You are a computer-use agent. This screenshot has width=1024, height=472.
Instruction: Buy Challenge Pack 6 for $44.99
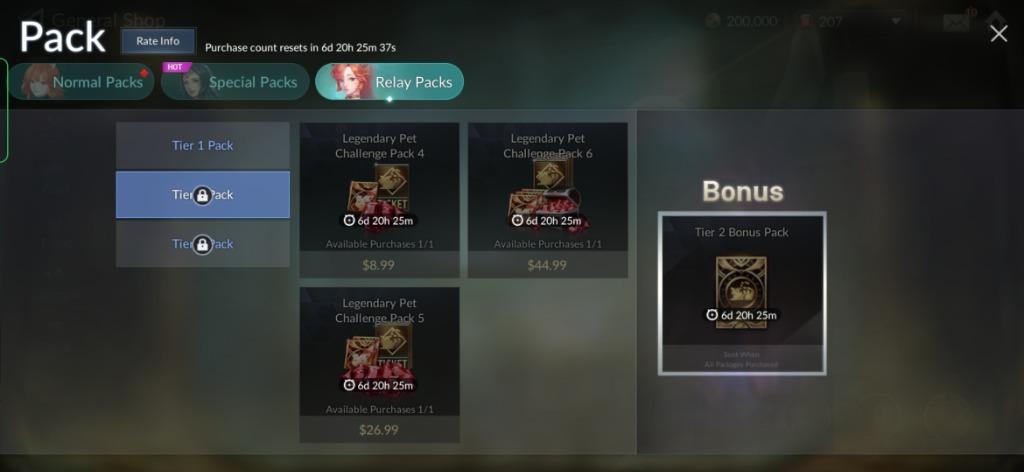547,265
